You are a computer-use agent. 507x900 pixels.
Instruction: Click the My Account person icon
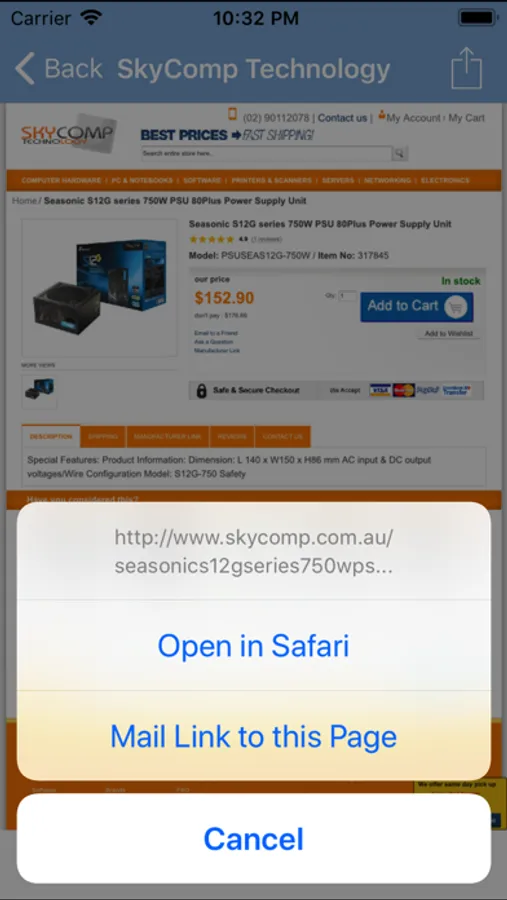(382, 115)
